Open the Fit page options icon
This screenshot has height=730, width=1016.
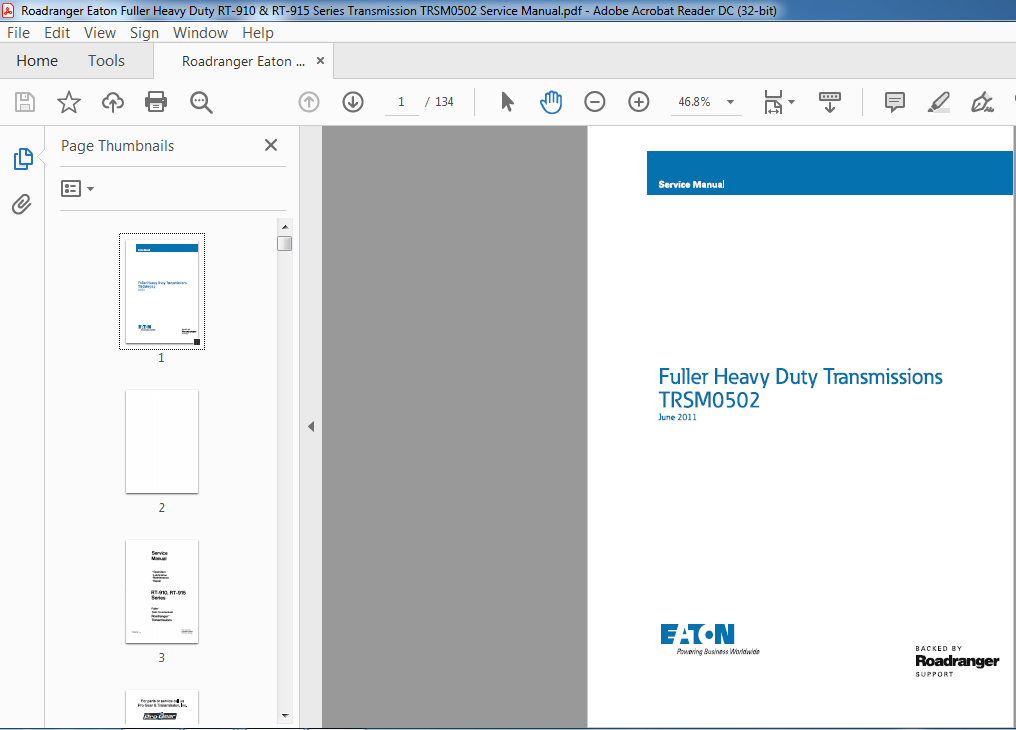pyautogui.click(x=773, y=102)
